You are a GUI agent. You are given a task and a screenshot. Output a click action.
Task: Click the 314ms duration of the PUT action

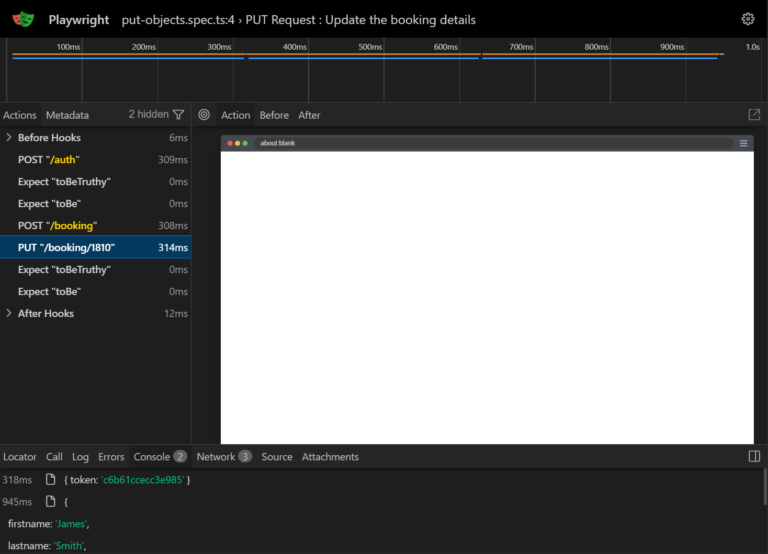point(173,247)
